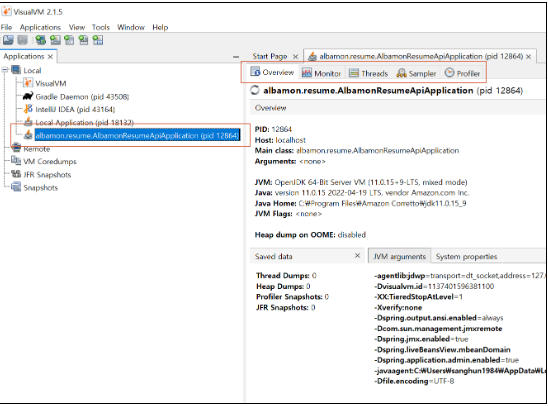Minimize the Applications panel

pos(236,57)
